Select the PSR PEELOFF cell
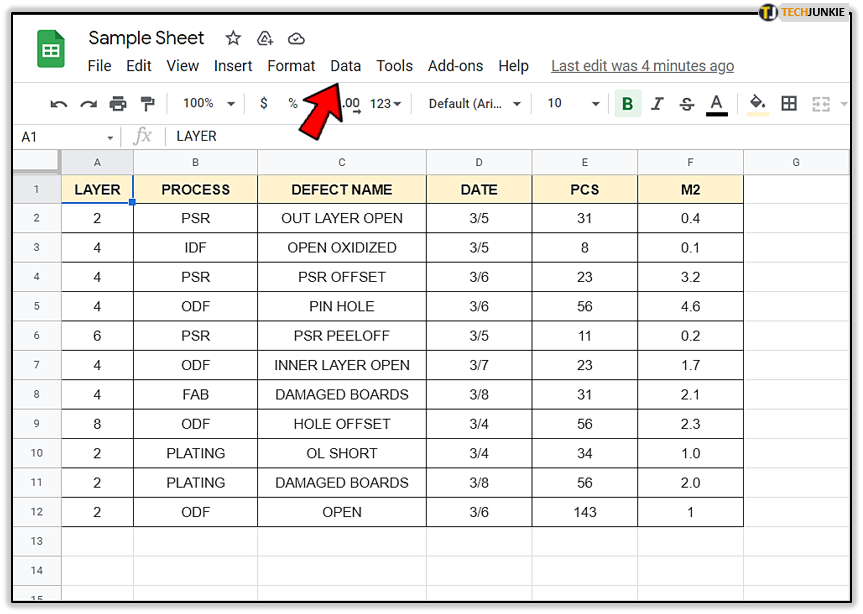Image resolution: width=863 pixels, height=614 pixels. 342,336
